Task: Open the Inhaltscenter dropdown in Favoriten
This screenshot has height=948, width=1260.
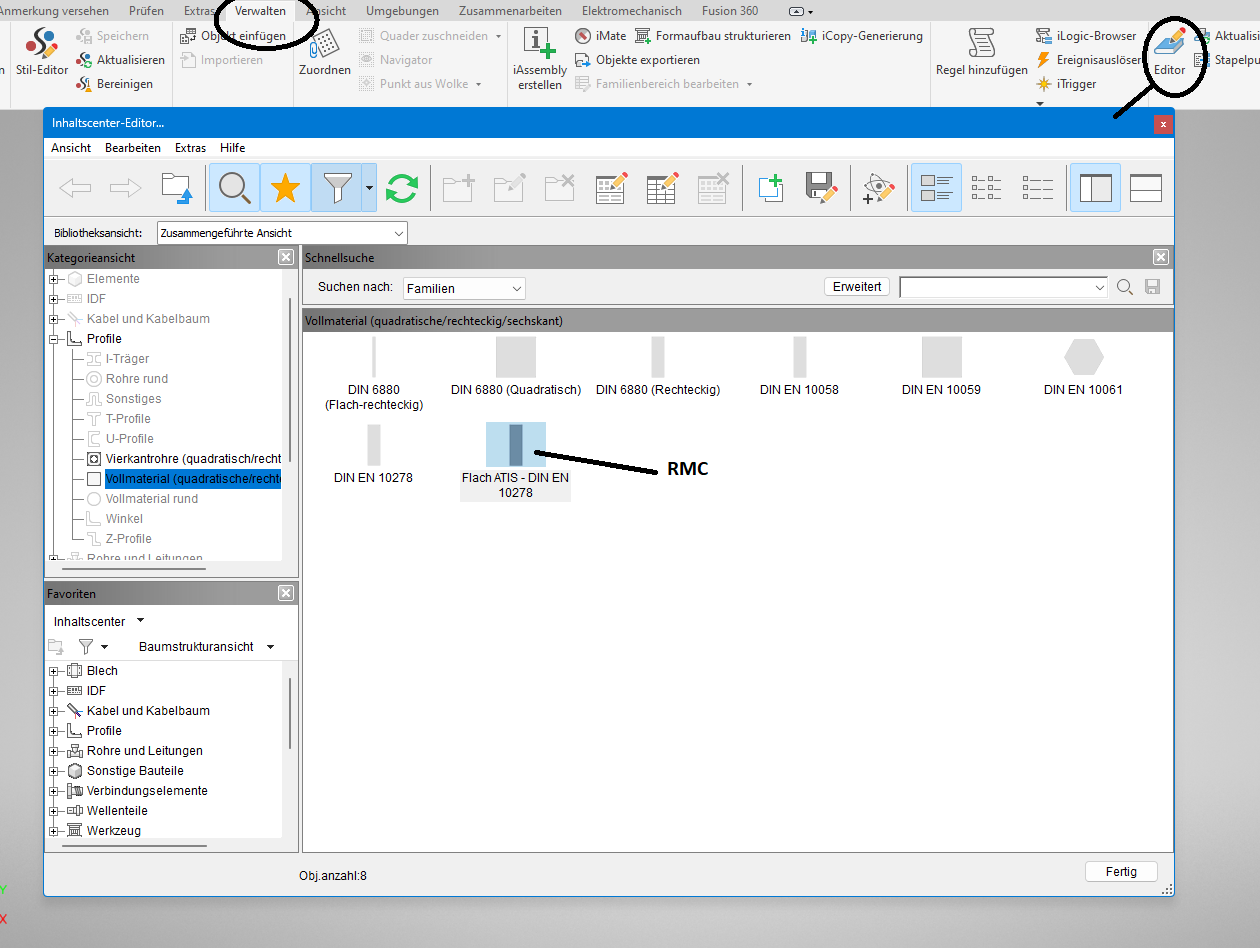Action: pyautogui.click(x=99, y=621)
